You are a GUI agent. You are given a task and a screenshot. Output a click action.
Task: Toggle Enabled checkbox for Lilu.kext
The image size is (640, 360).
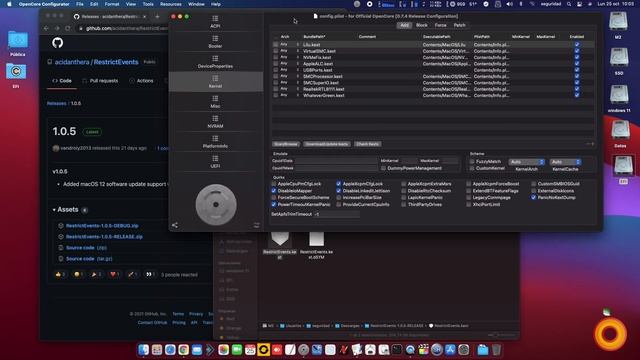tap(577, 44)
